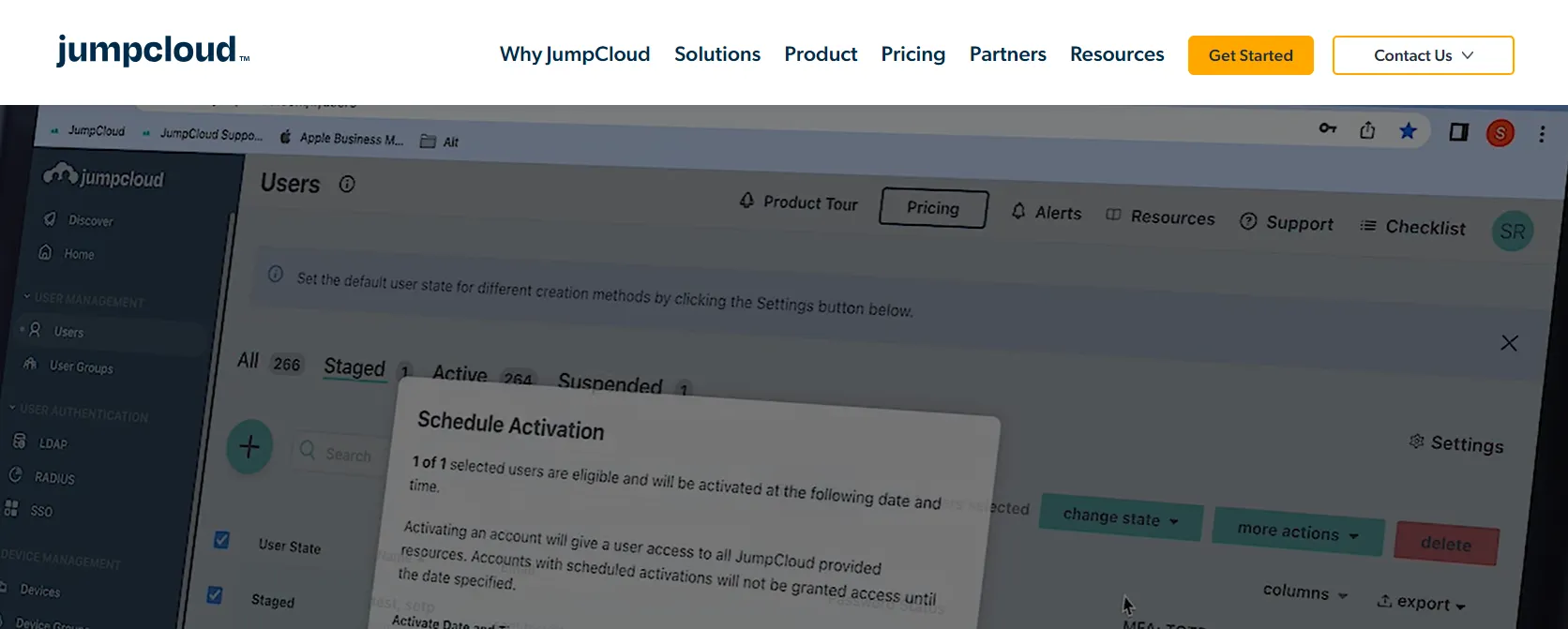The width and height of the screenshot is (1568, 629).
Task: Expand the columns dropdown
Action: click(x=1305, y=592)
